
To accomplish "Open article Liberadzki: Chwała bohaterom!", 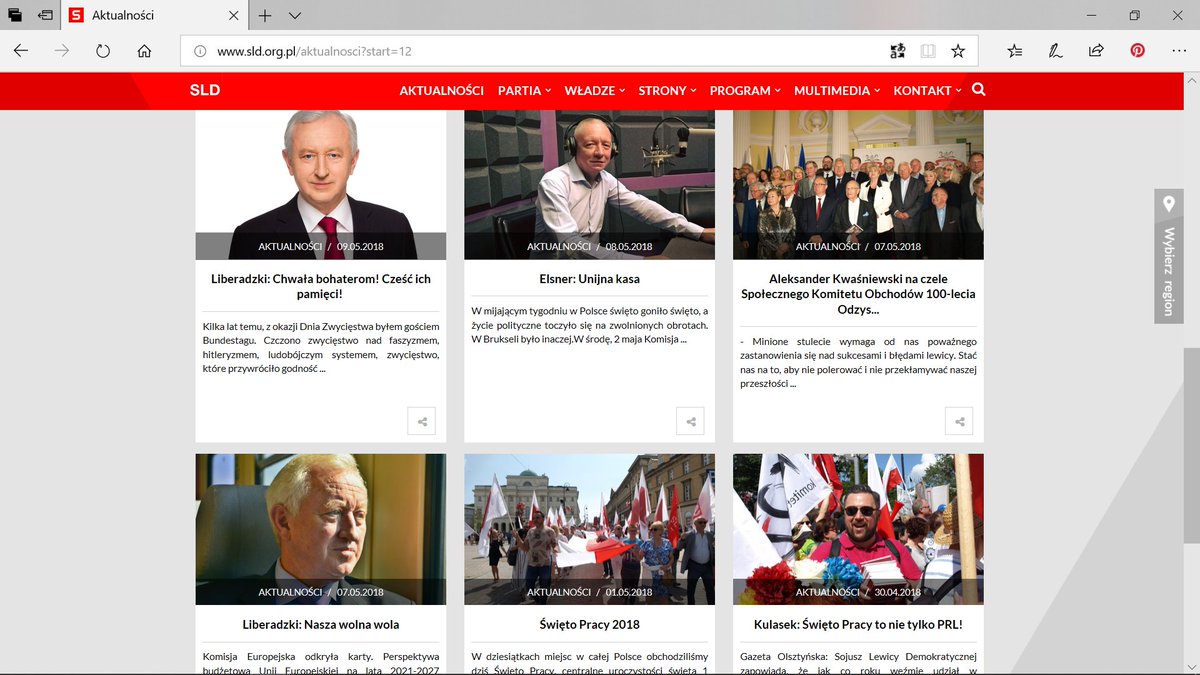I will tap(321, 286).
